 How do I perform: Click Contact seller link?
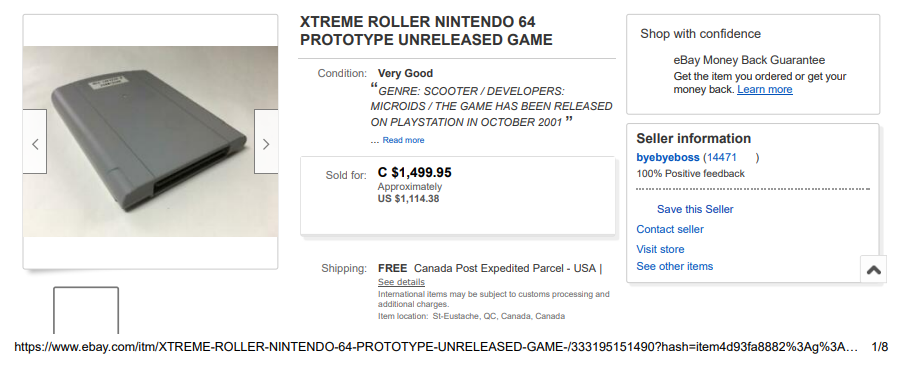pyautogui.click(x=670, y=229)
